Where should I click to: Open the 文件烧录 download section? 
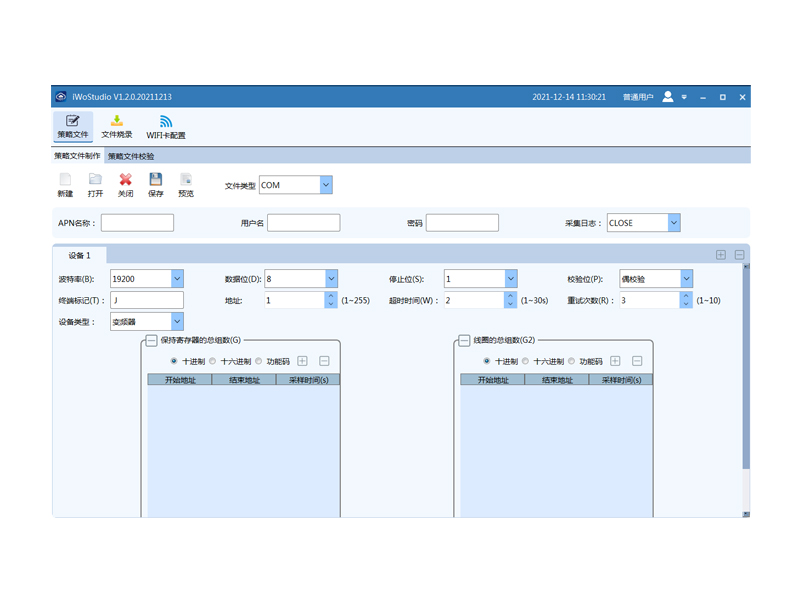pos(116,127)
